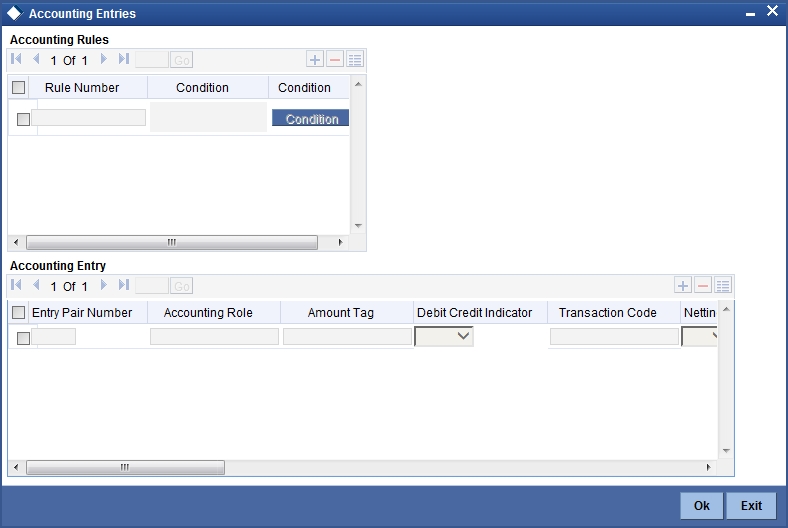Minimize the Accounting Entries window

(750, 13)
